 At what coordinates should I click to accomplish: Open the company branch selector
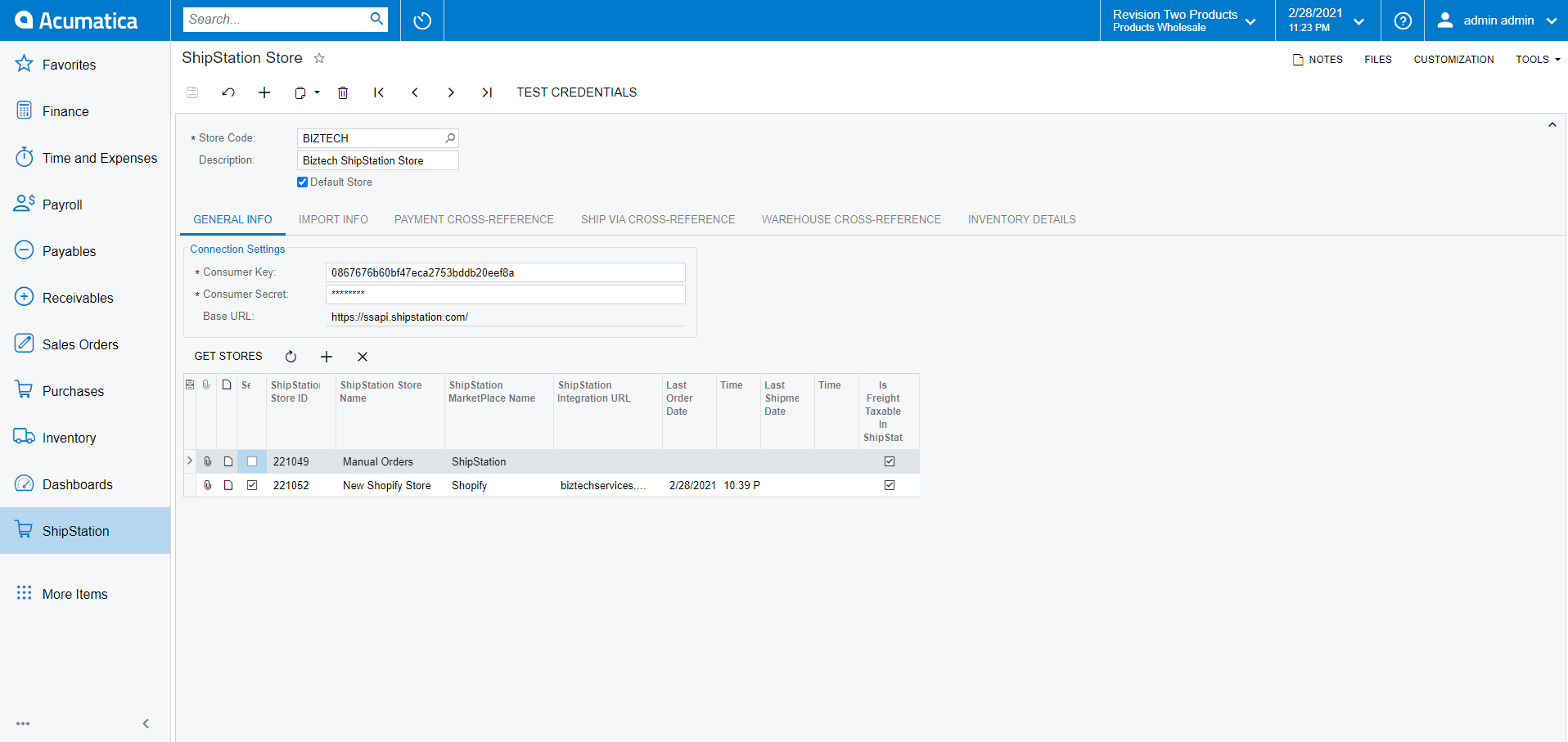click(1187, 20)
